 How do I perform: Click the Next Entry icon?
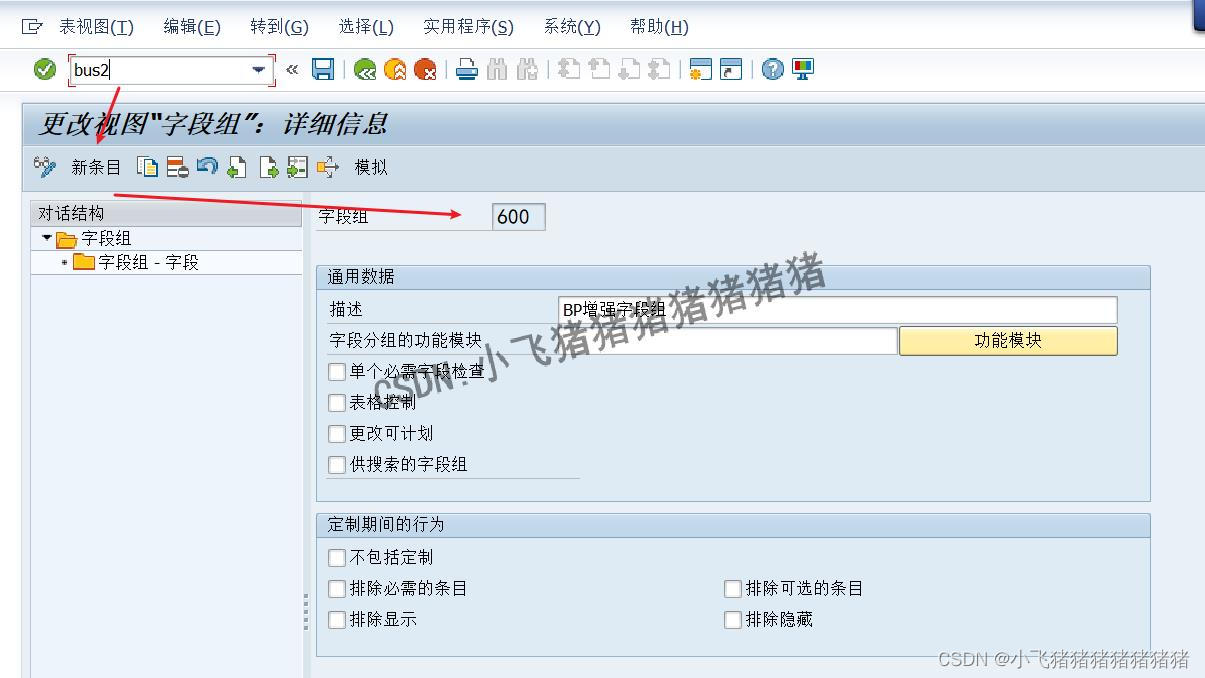268,167
